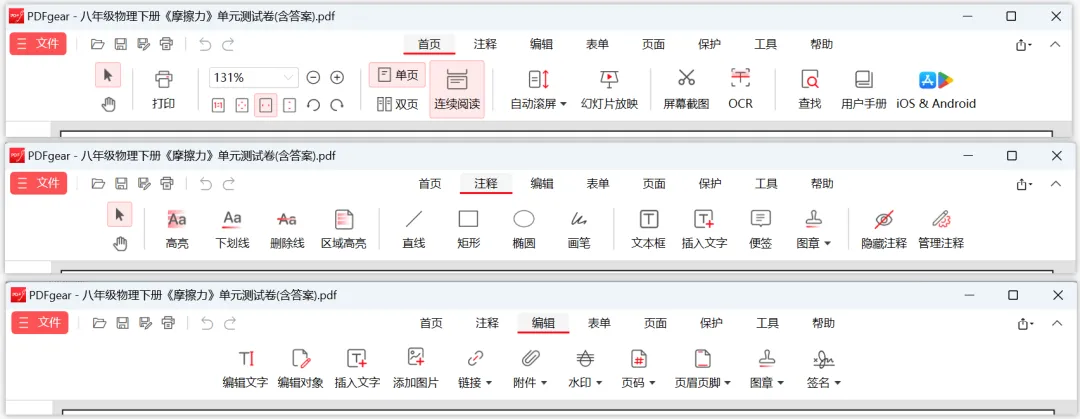
Task: Toggle 连续阅读 continuous reading mode
Action: click(457, 89)
